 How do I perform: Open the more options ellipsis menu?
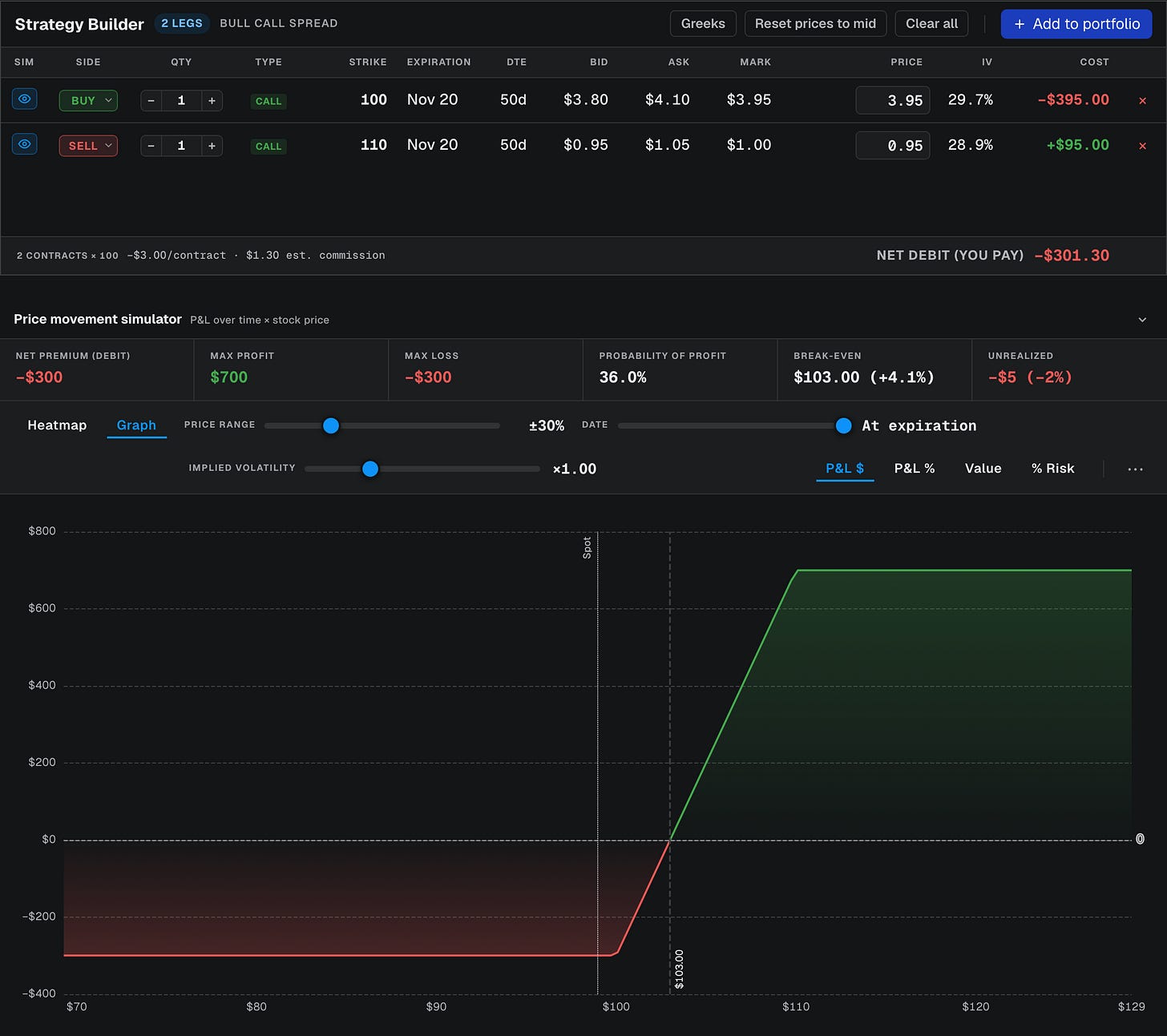1135,469
